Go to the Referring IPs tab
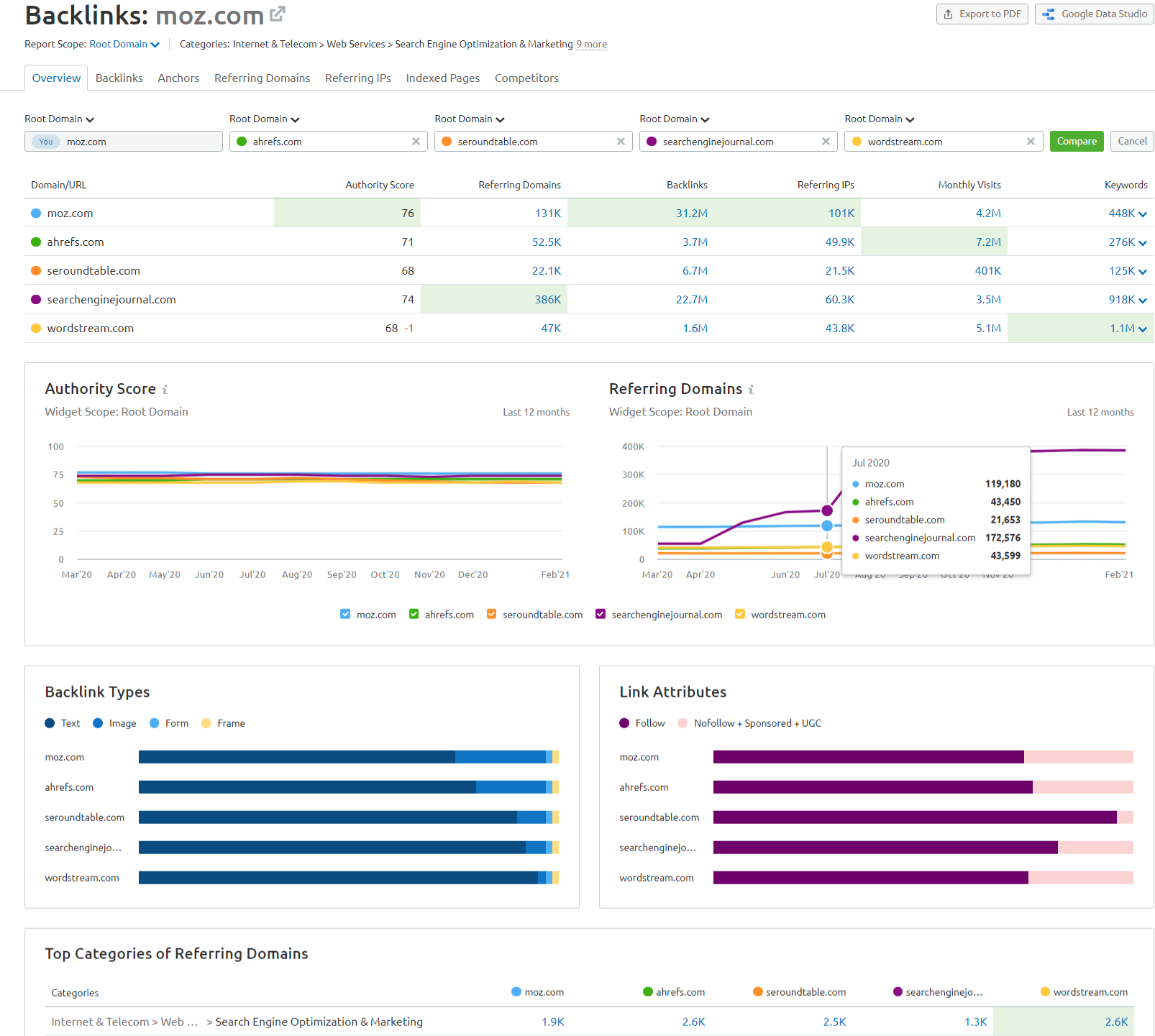1155x1036 pixels. coord(358,78)
